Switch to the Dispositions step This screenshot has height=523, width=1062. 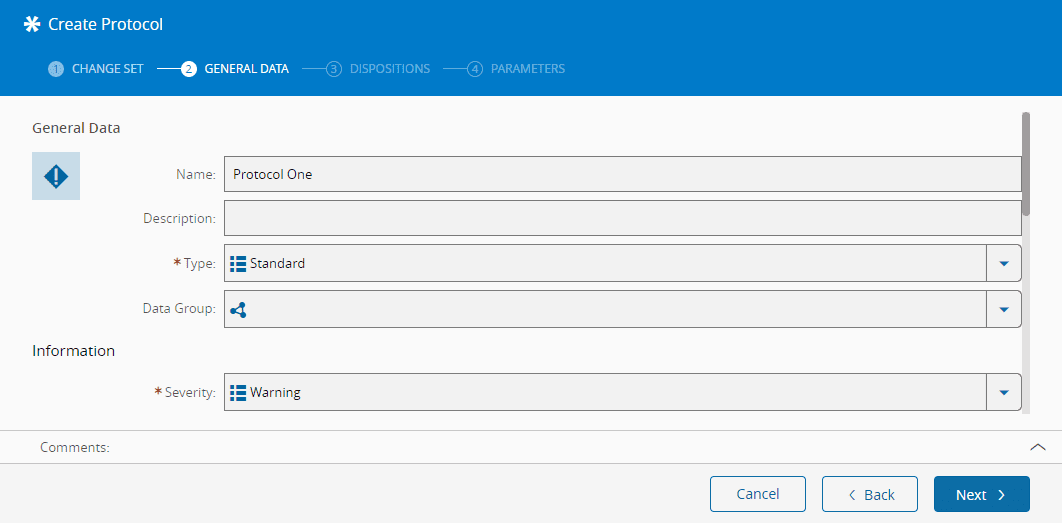tap(389, 69)
